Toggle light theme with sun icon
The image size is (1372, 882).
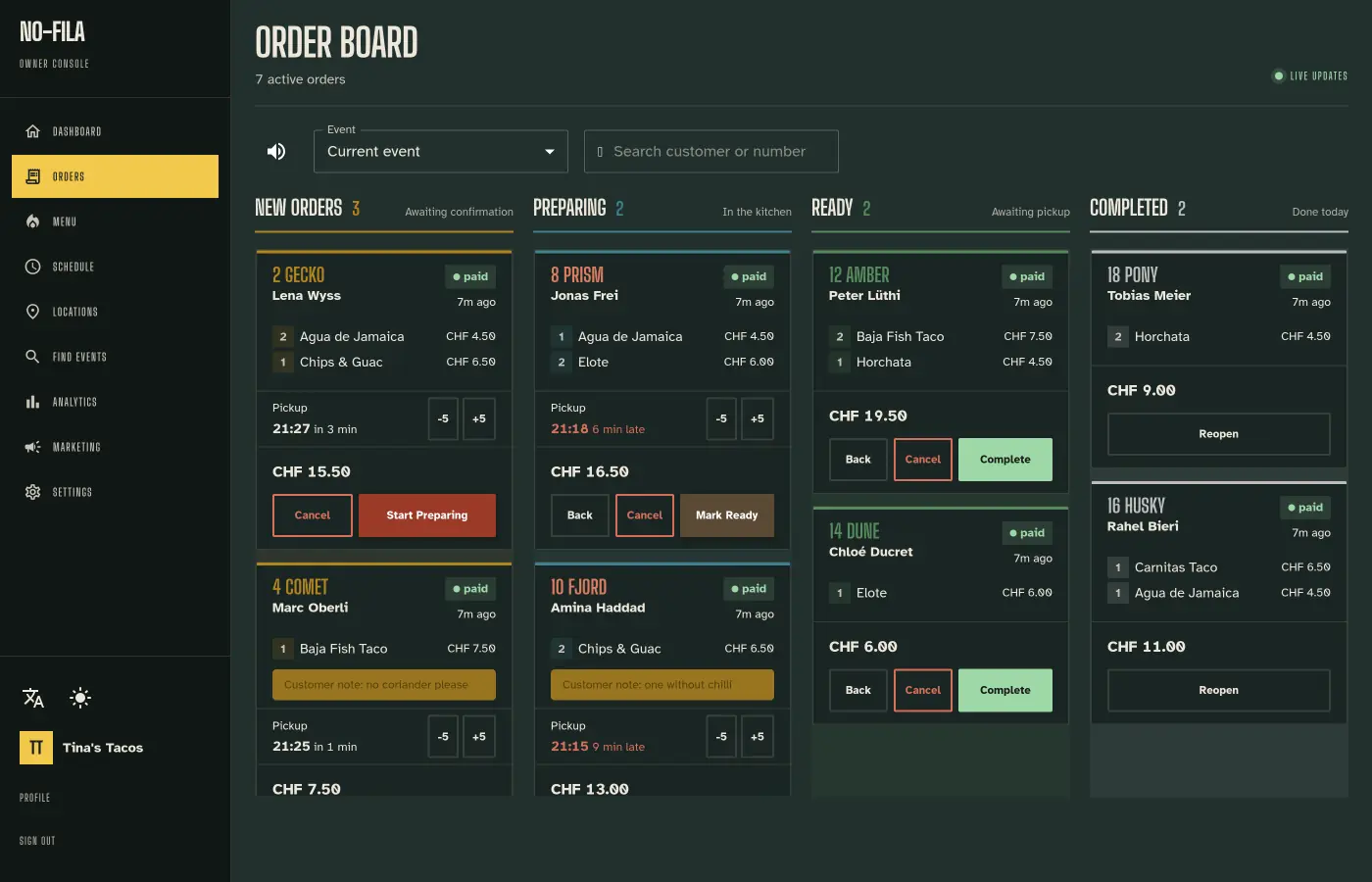80,698
